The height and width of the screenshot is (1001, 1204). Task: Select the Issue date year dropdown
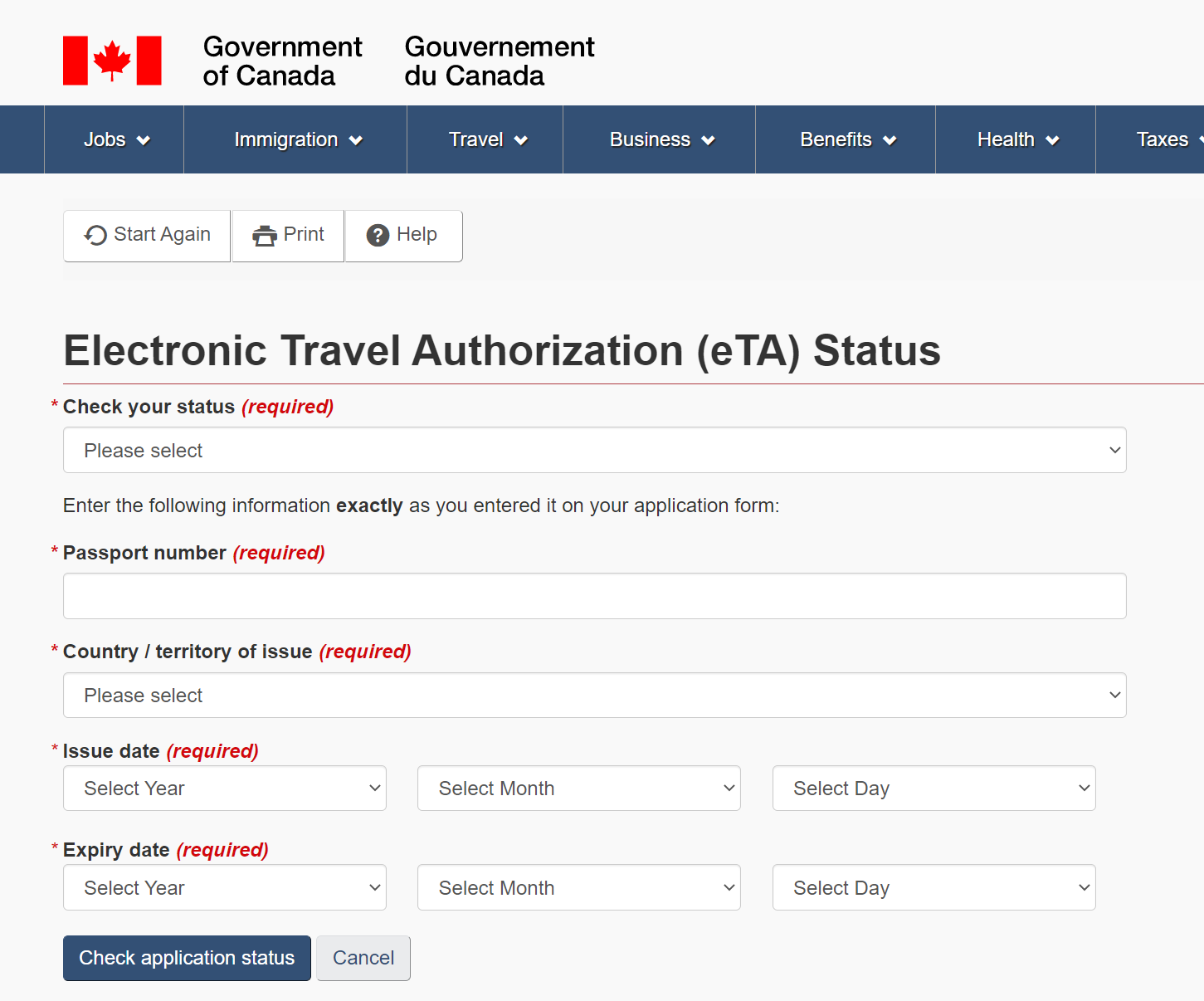coord(225,789)
